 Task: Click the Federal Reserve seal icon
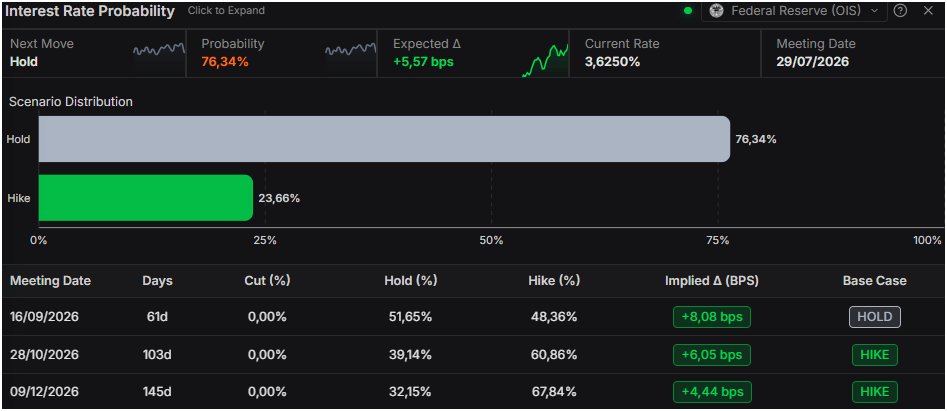pos(716,11)
